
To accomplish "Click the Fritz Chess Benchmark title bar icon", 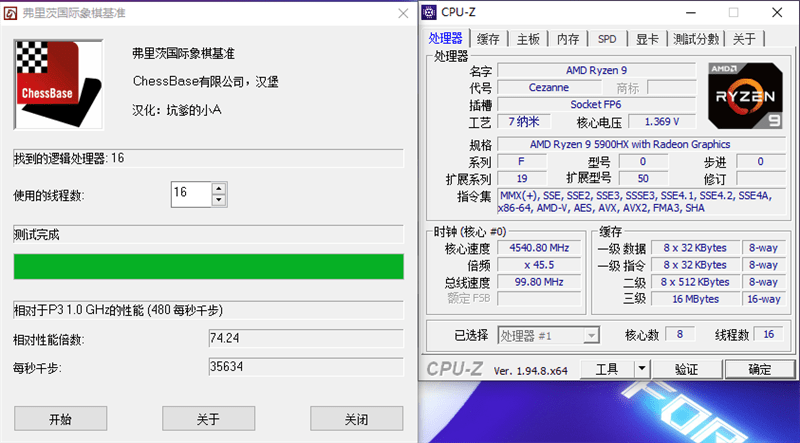I will (10, 13).
